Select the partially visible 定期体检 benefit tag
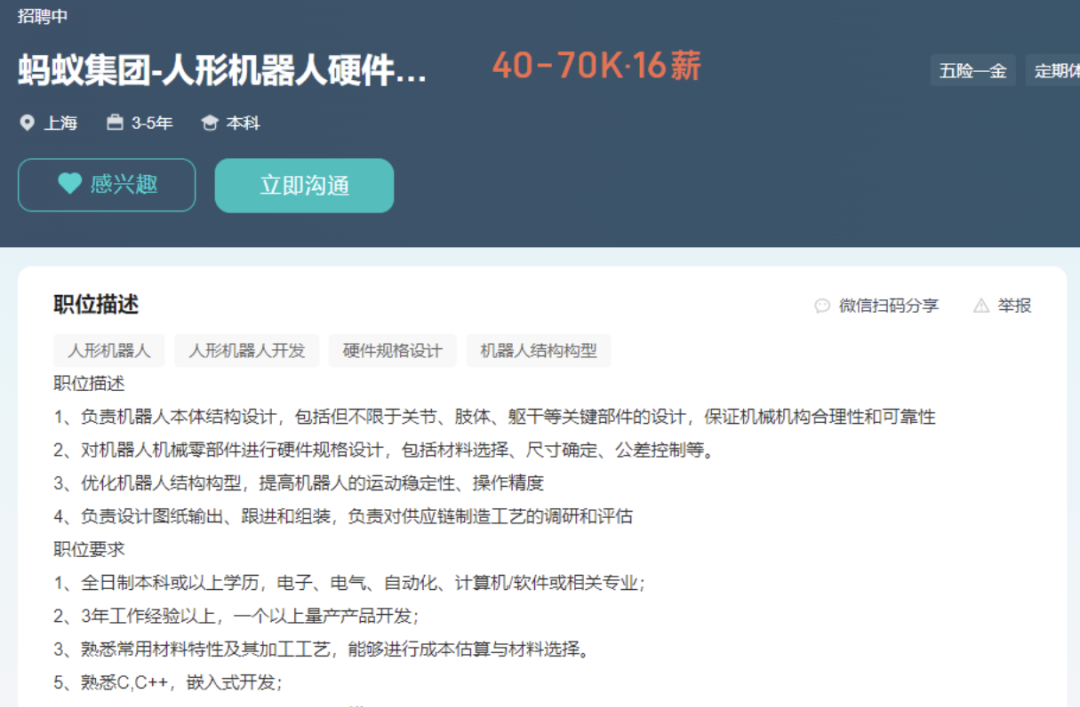This screenshot has height=707, width=1080. (1055, 71)
